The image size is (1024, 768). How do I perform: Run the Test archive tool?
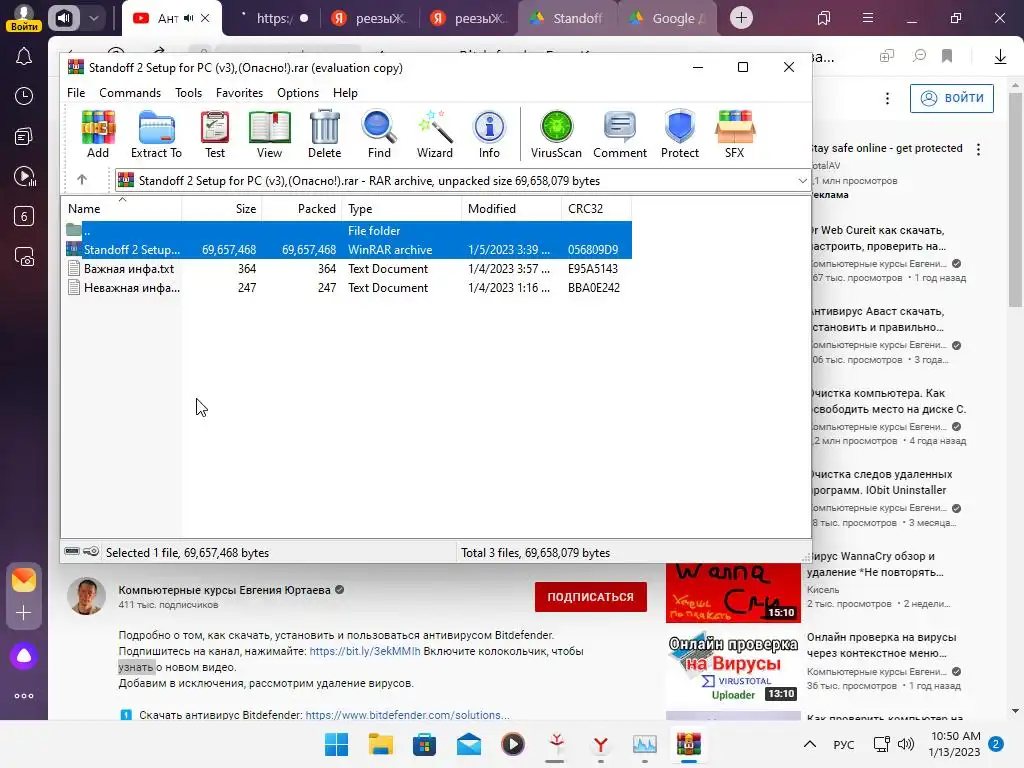pos(215,134)
